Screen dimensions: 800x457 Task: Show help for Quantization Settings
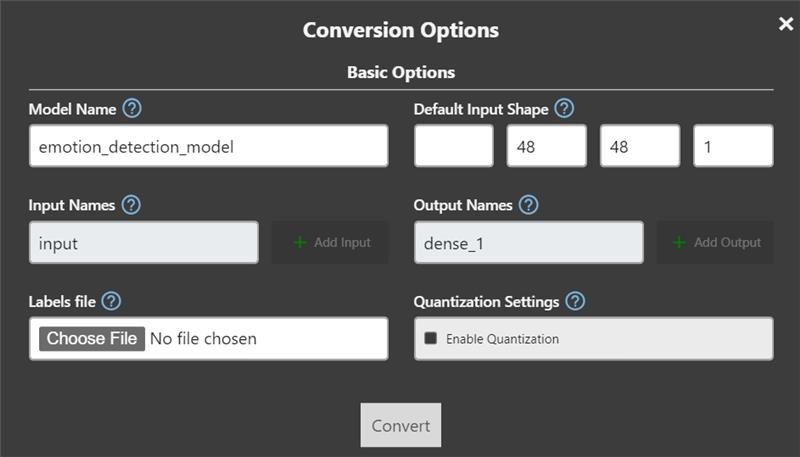point(575,301)
